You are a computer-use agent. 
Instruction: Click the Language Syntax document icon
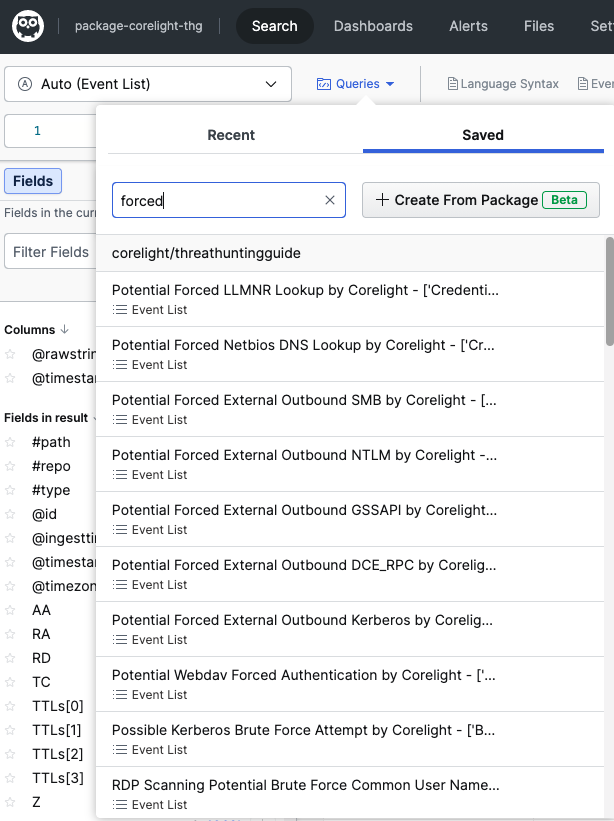pyautogui.click(x=452, y=84)
